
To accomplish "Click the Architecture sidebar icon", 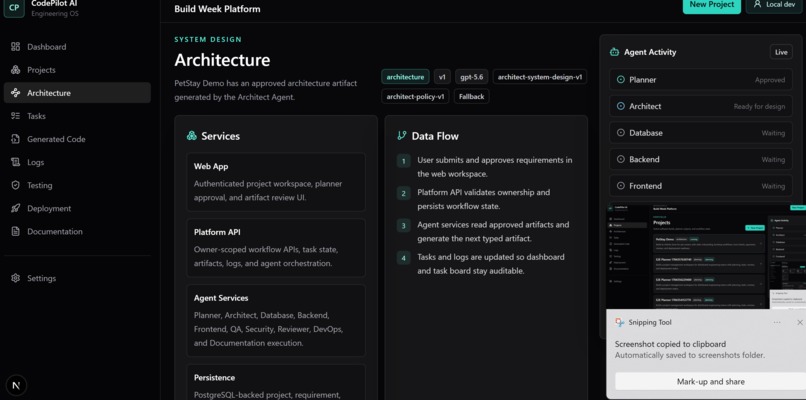I will point(15,93).
